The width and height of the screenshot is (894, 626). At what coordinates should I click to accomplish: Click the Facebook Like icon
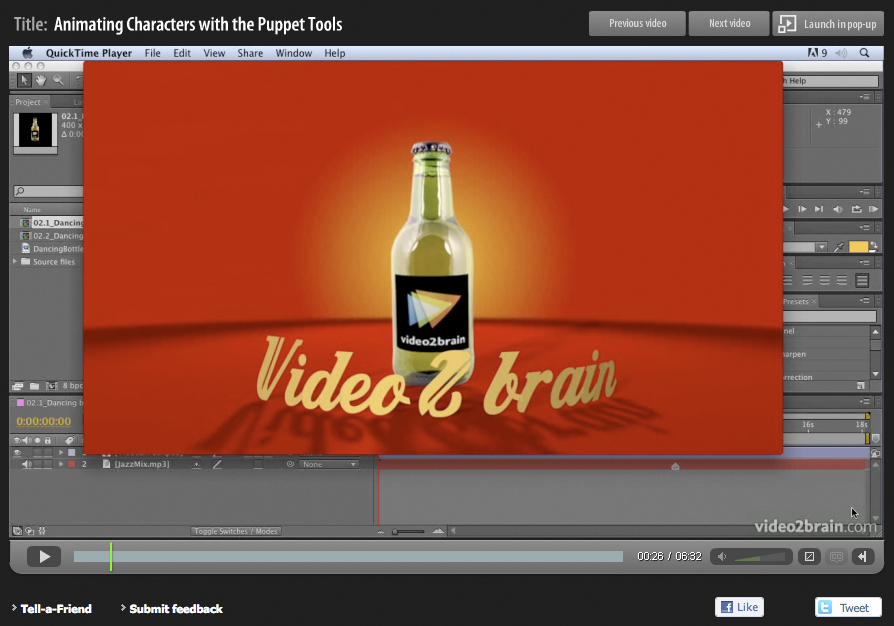coord(727,607)
